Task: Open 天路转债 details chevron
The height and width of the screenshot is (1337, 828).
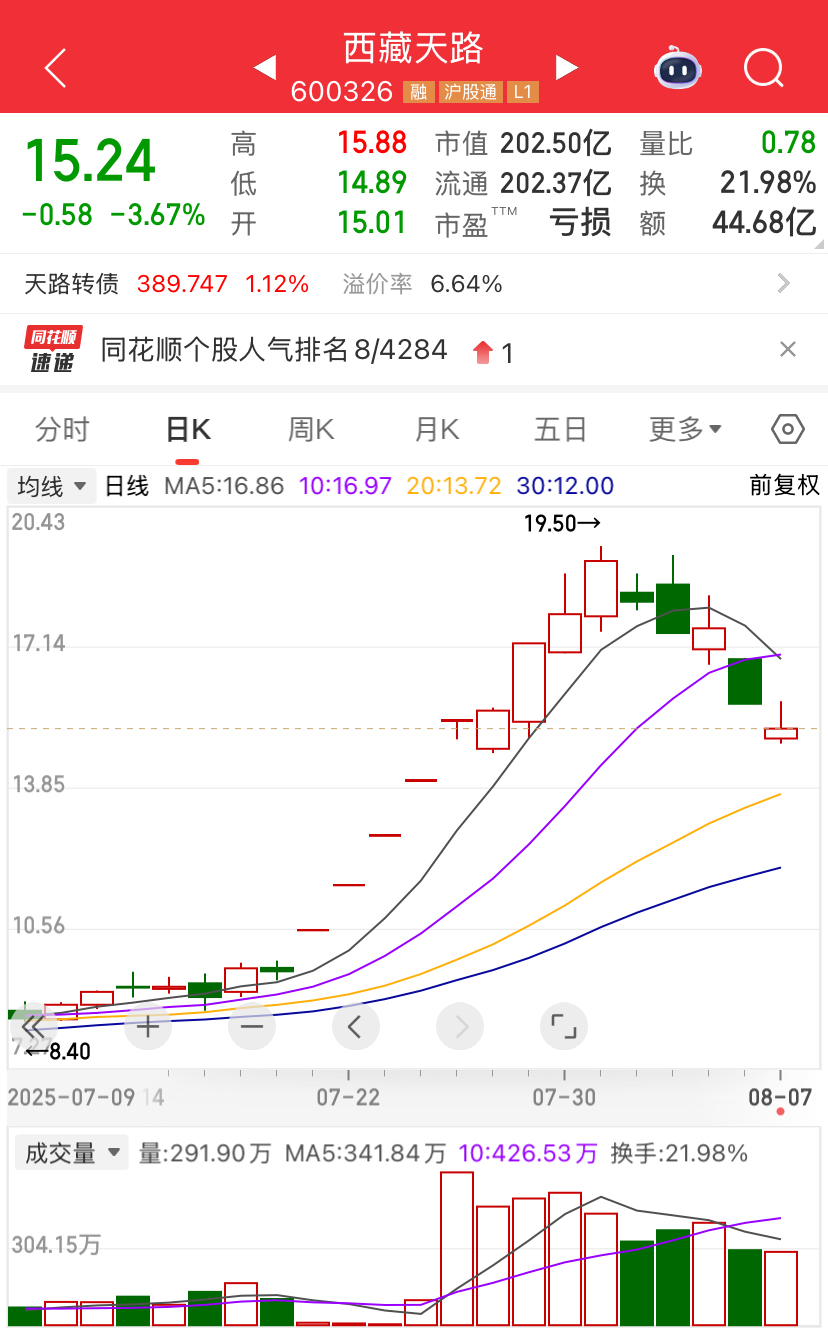Action: click(785, 283)
